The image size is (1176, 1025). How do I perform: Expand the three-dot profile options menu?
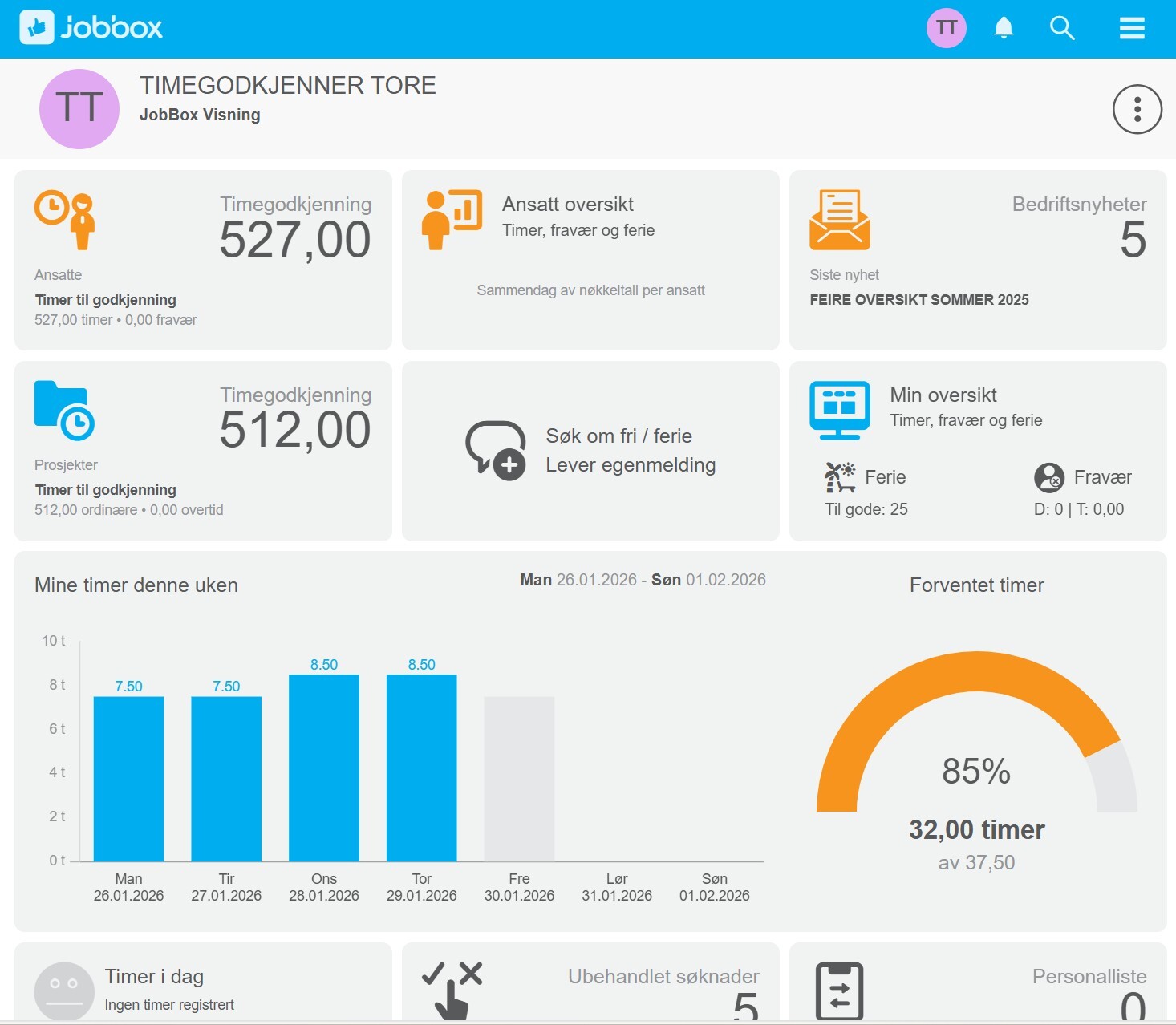coord(1137,109)
